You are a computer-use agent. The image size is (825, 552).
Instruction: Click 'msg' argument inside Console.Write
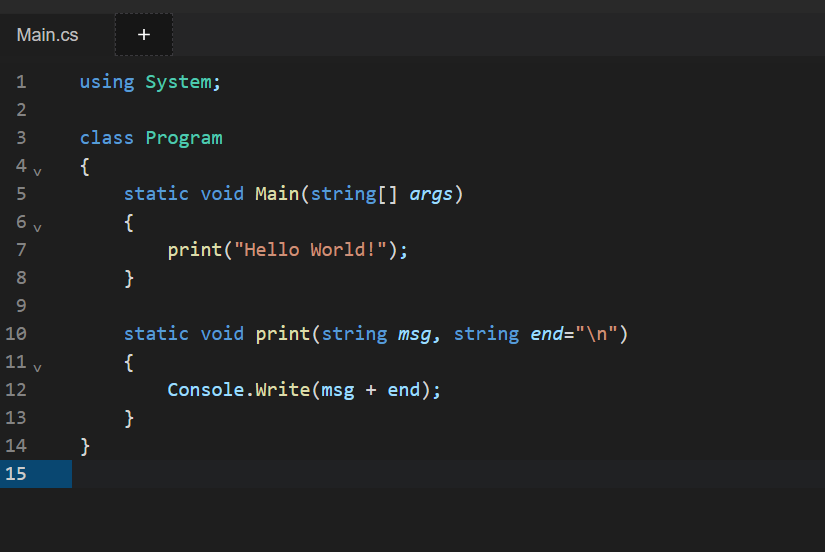(338, 390)
